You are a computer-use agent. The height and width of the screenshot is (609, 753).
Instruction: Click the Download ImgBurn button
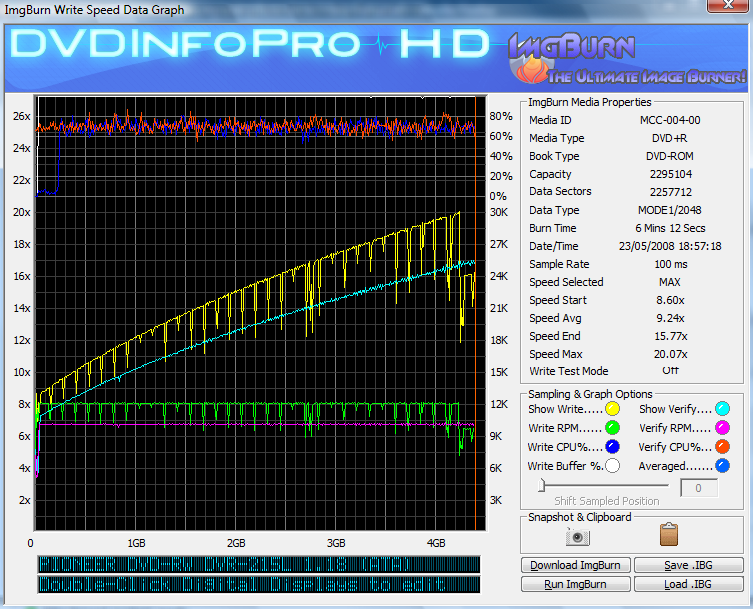pyautogui.click(x=575, y=565)
